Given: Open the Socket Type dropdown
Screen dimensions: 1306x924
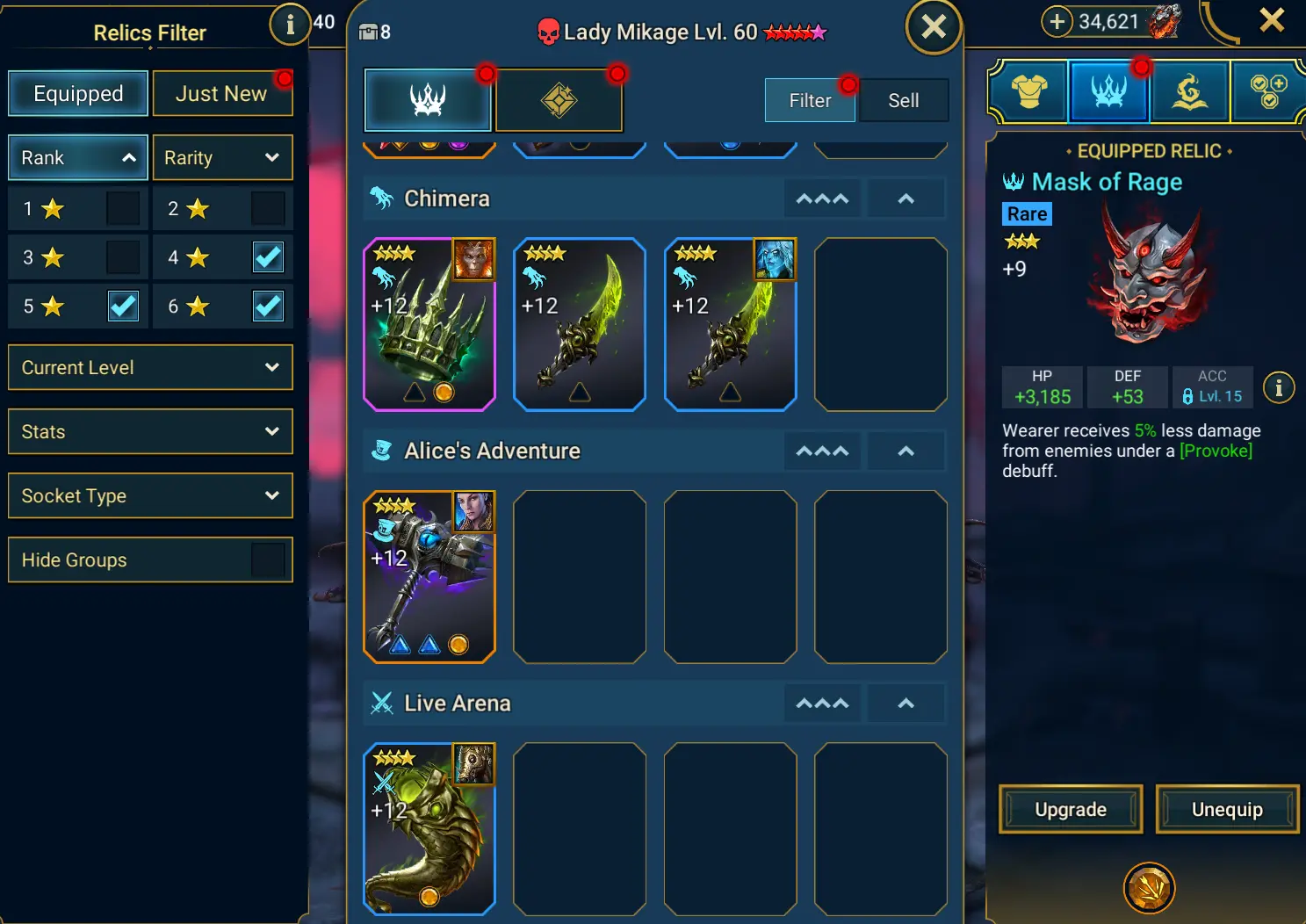Looking at the screenshot, I should click(x=150, y=495).
